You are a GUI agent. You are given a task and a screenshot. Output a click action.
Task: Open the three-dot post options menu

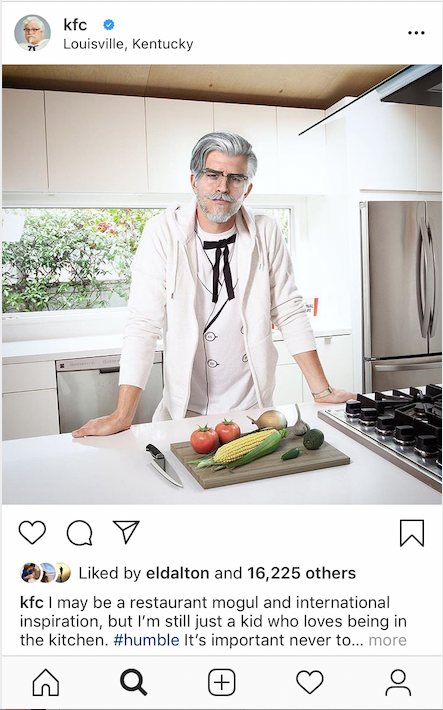click(x=416, y=33)
